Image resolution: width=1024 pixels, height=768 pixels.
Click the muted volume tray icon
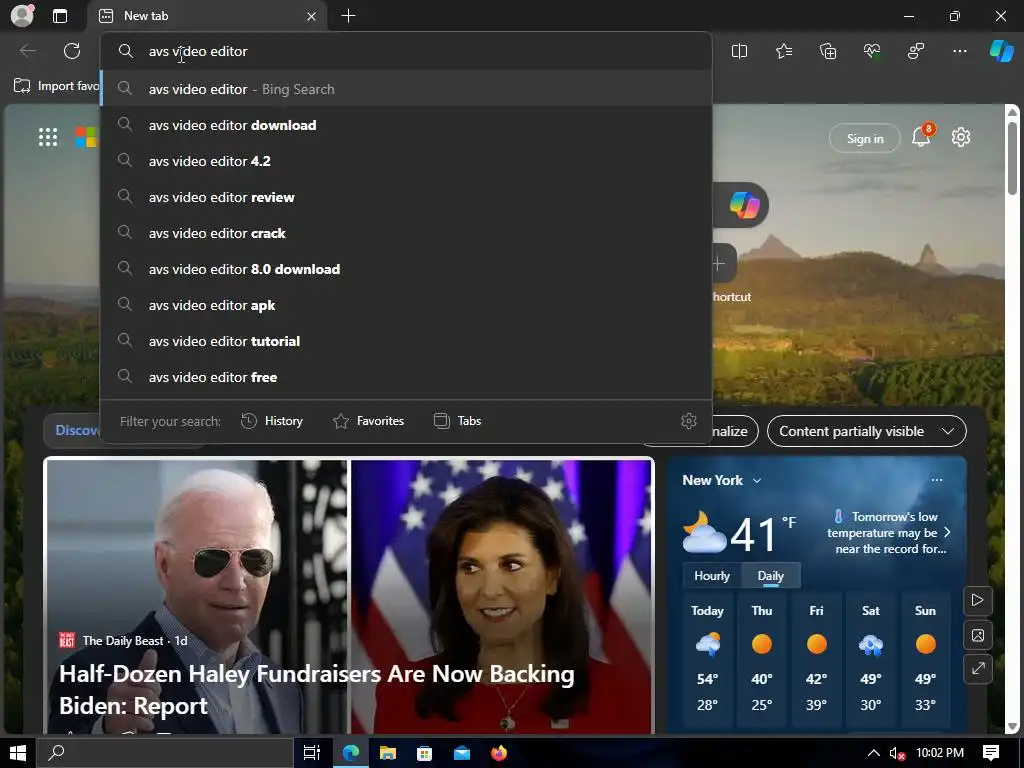(x=897, y=754)
